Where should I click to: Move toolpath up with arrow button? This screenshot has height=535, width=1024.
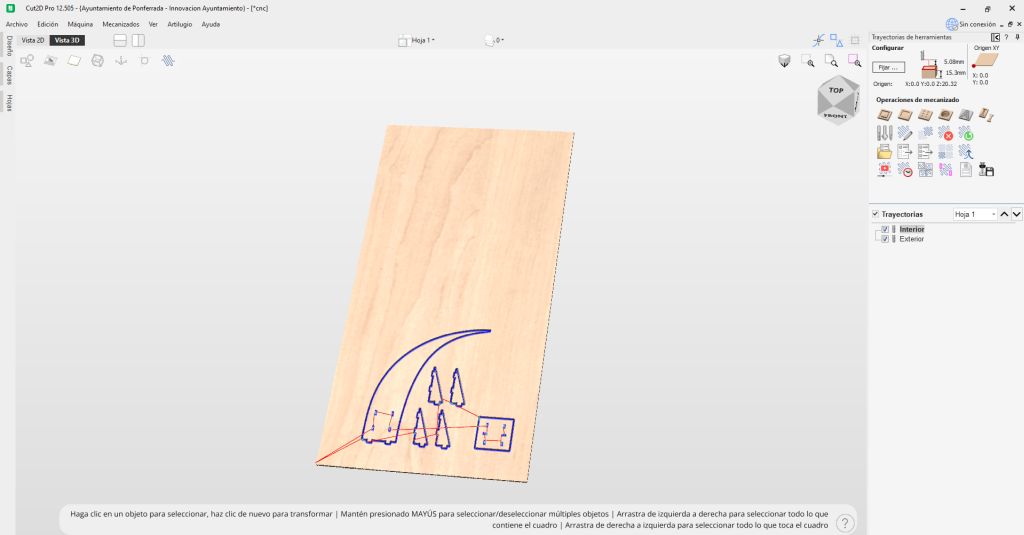pos(1004,214)
